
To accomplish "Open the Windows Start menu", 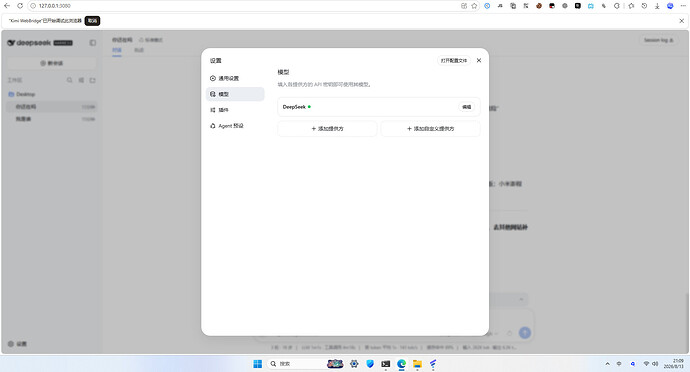I will click(258, 364).
